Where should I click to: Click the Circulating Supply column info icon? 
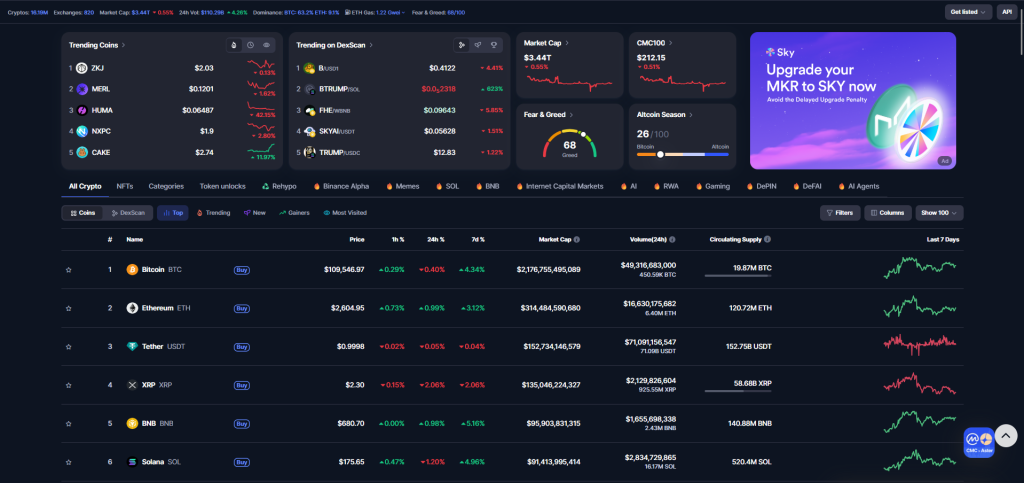coord(767,240)
